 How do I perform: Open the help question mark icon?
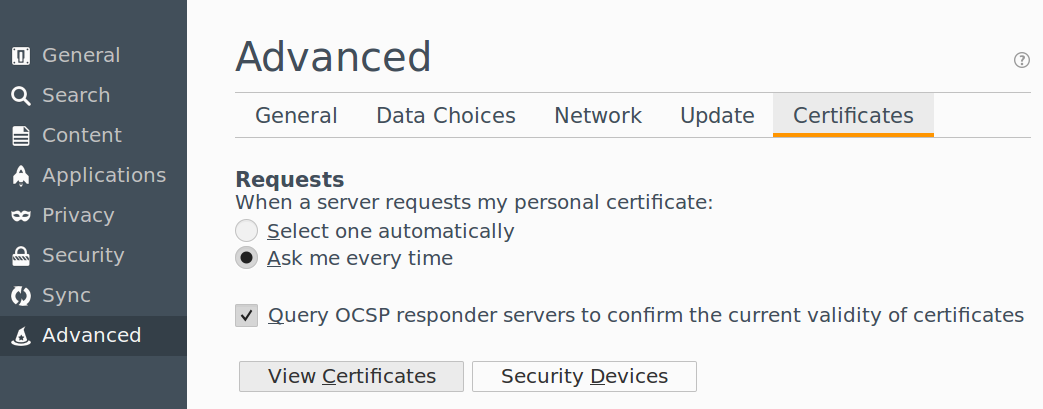[x=1022, y=60]
